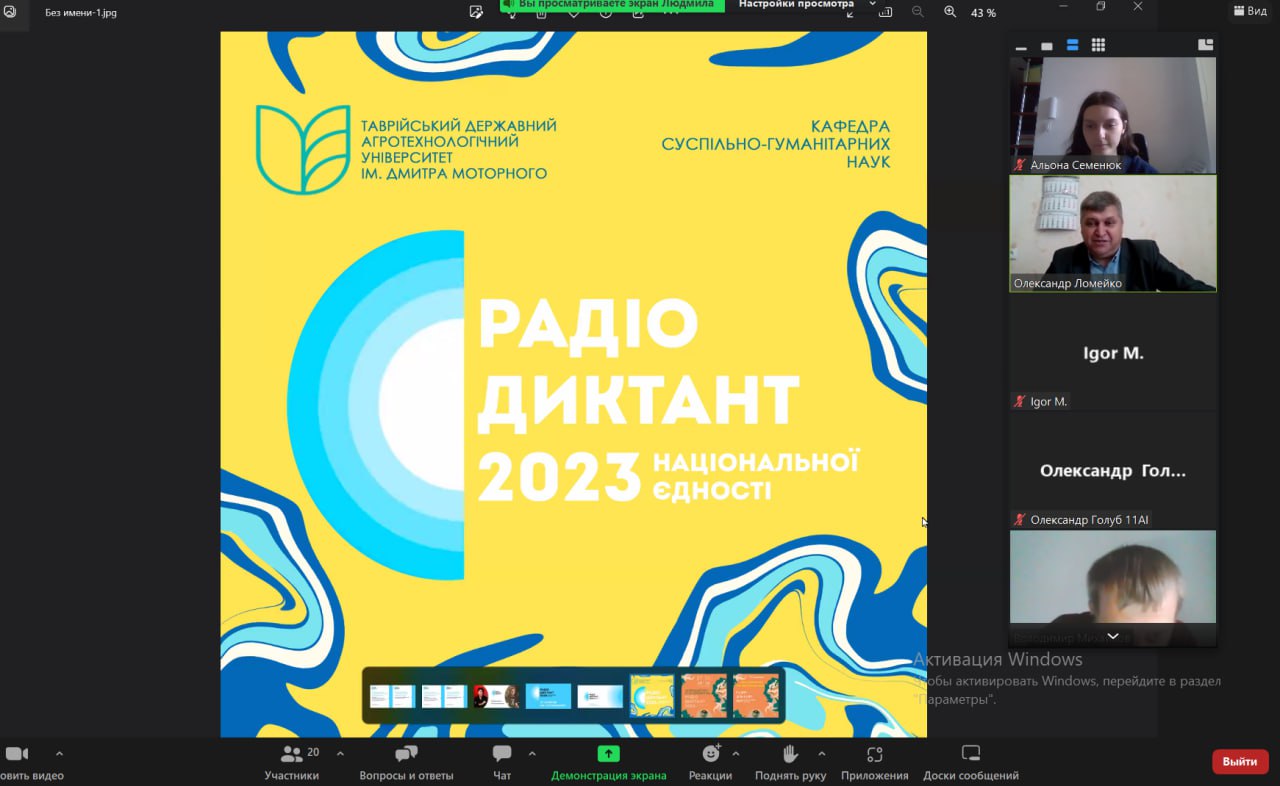Click the zoom out magnifier icon
1280x786 pixels.
click(x=918, y=12)
